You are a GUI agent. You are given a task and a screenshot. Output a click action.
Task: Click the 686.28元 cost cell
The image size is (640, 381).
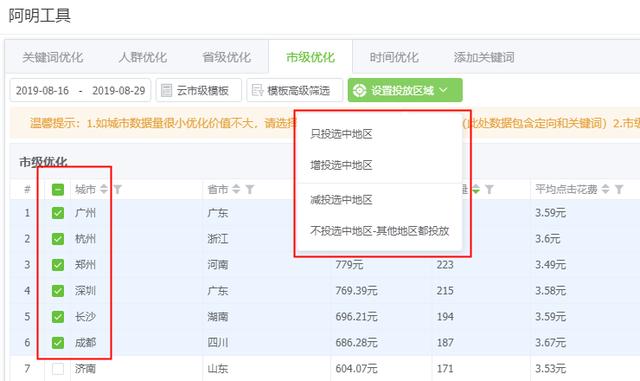pyautogui.click(x=356, y=343)
